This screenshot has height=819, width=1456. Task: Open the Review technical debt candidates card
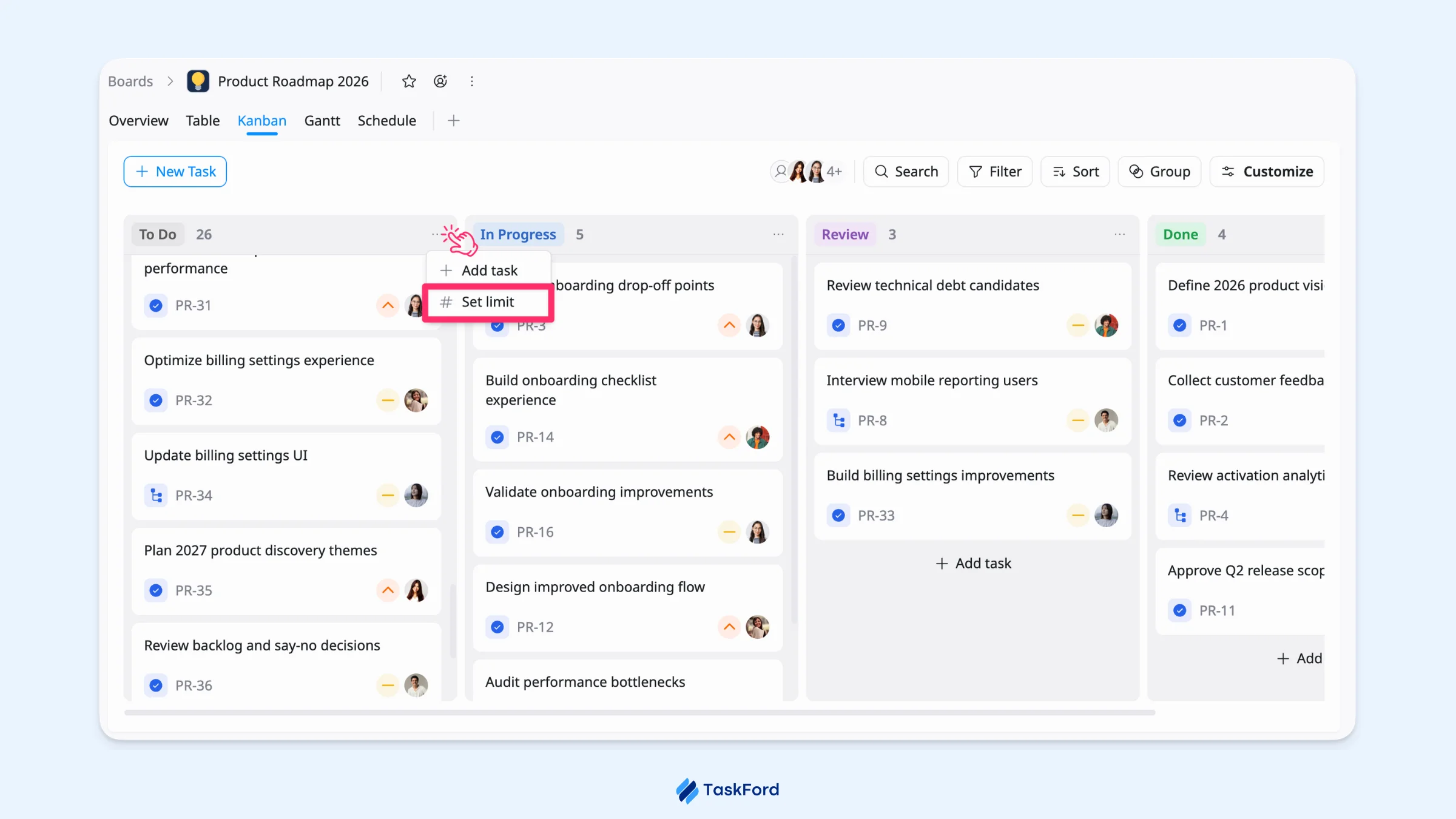pyautogui.click(x=972, y=306)
